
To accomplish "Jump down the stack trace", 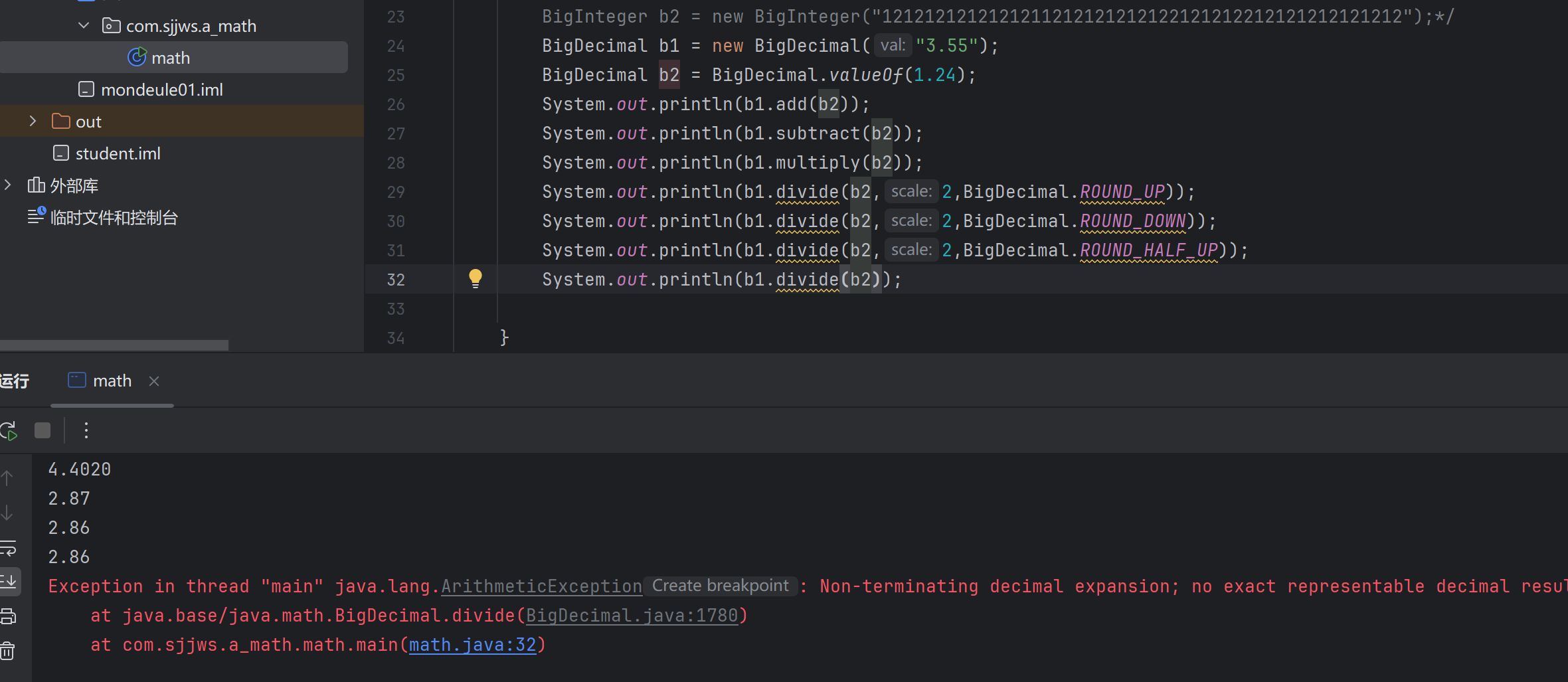I will (x=7, y=513).
